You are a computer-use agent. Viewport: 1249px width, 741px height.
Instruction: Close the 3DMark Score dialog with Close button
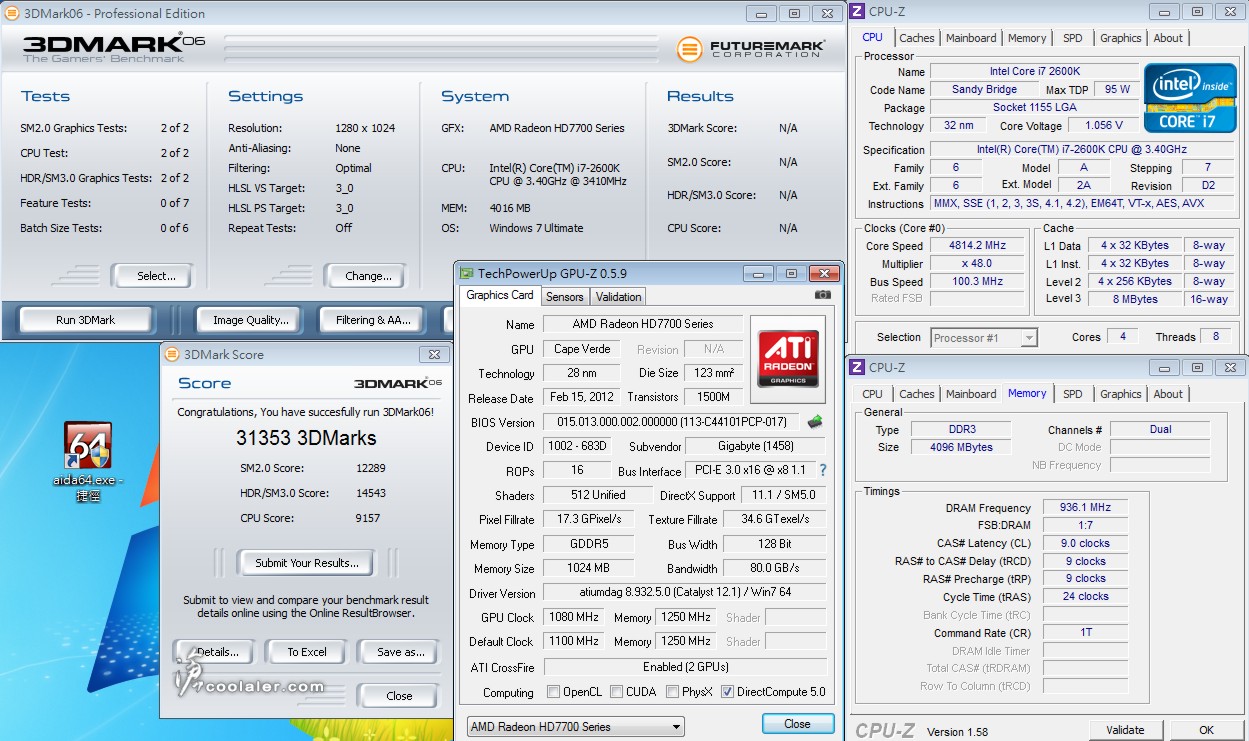click(x=399, y=696)
